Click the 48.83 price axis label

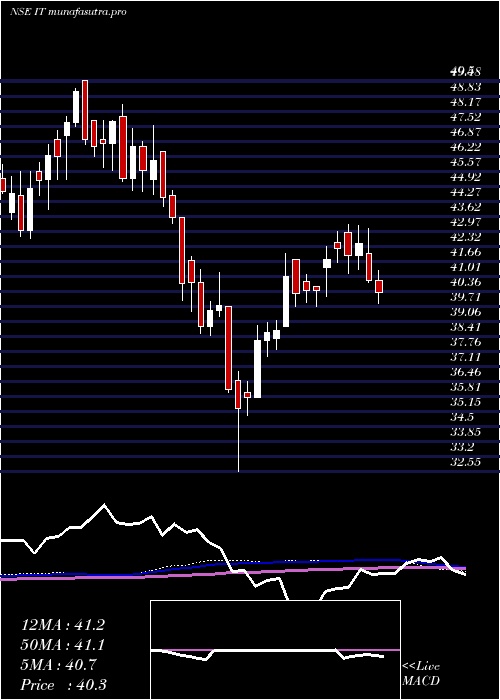point(465,87)
